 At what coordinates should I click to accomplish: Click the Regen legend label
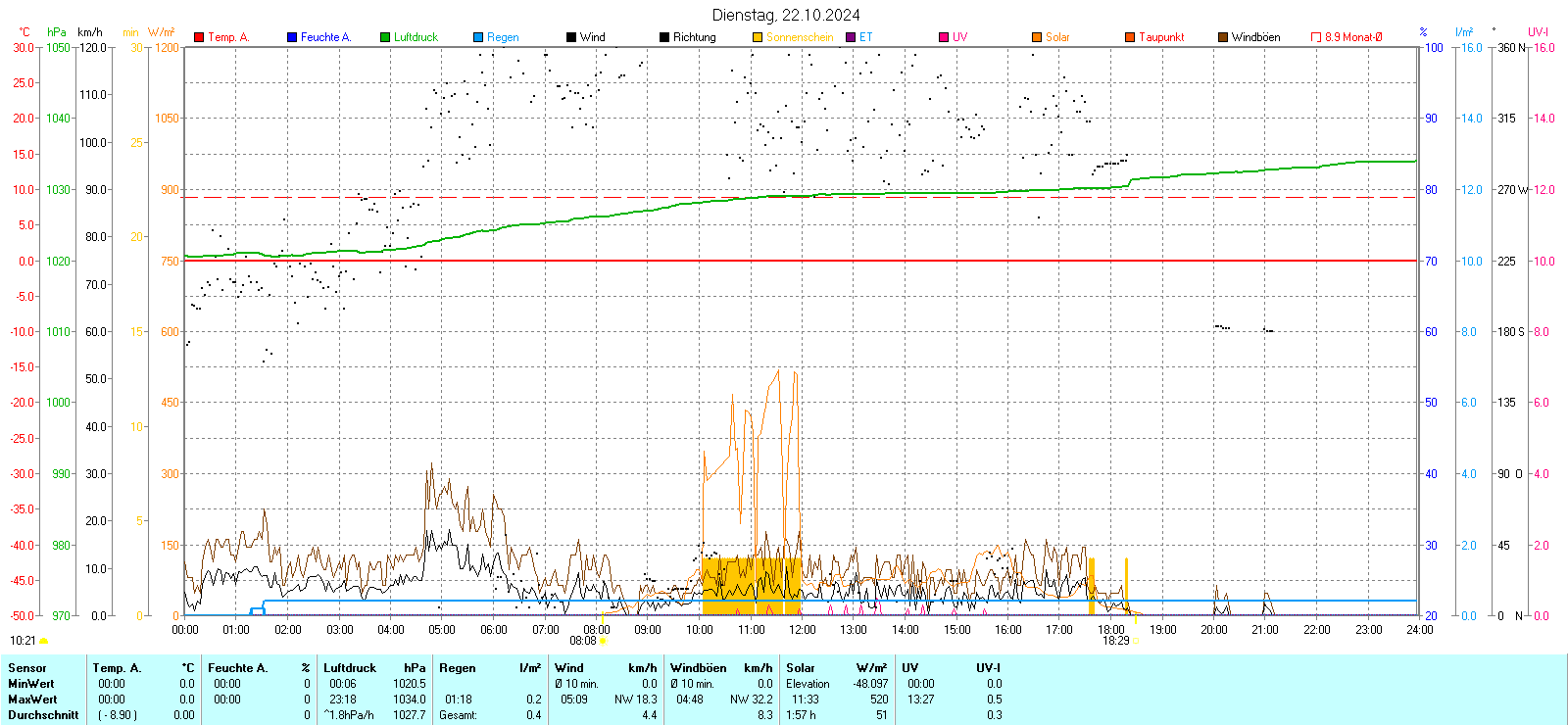coord(503,37)
